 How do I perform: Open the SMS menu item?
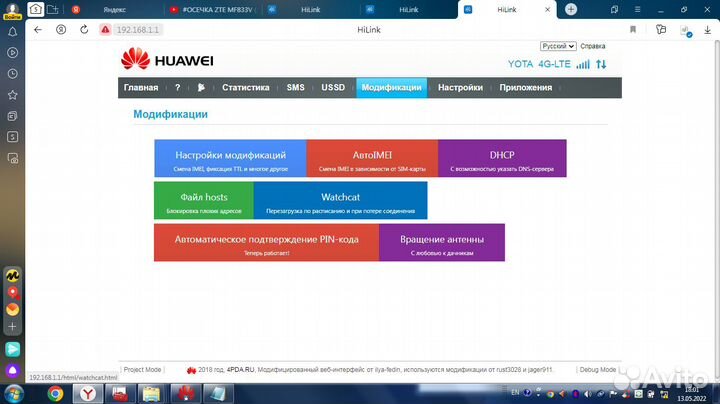295,88
